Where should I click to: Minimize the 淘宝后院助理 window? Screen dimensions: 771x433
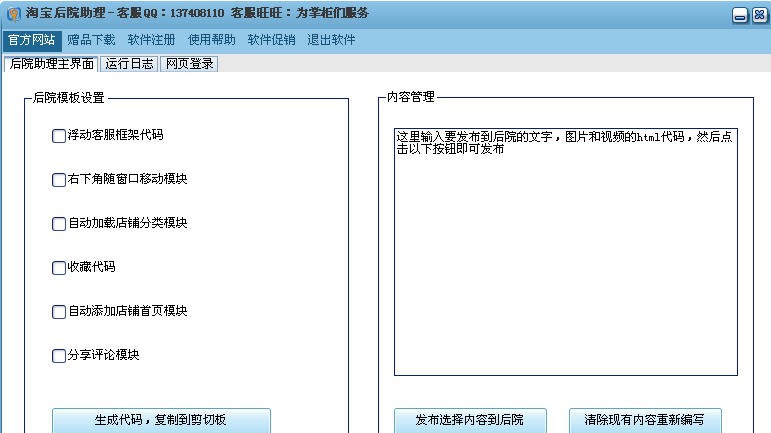(x=740, y=15)
